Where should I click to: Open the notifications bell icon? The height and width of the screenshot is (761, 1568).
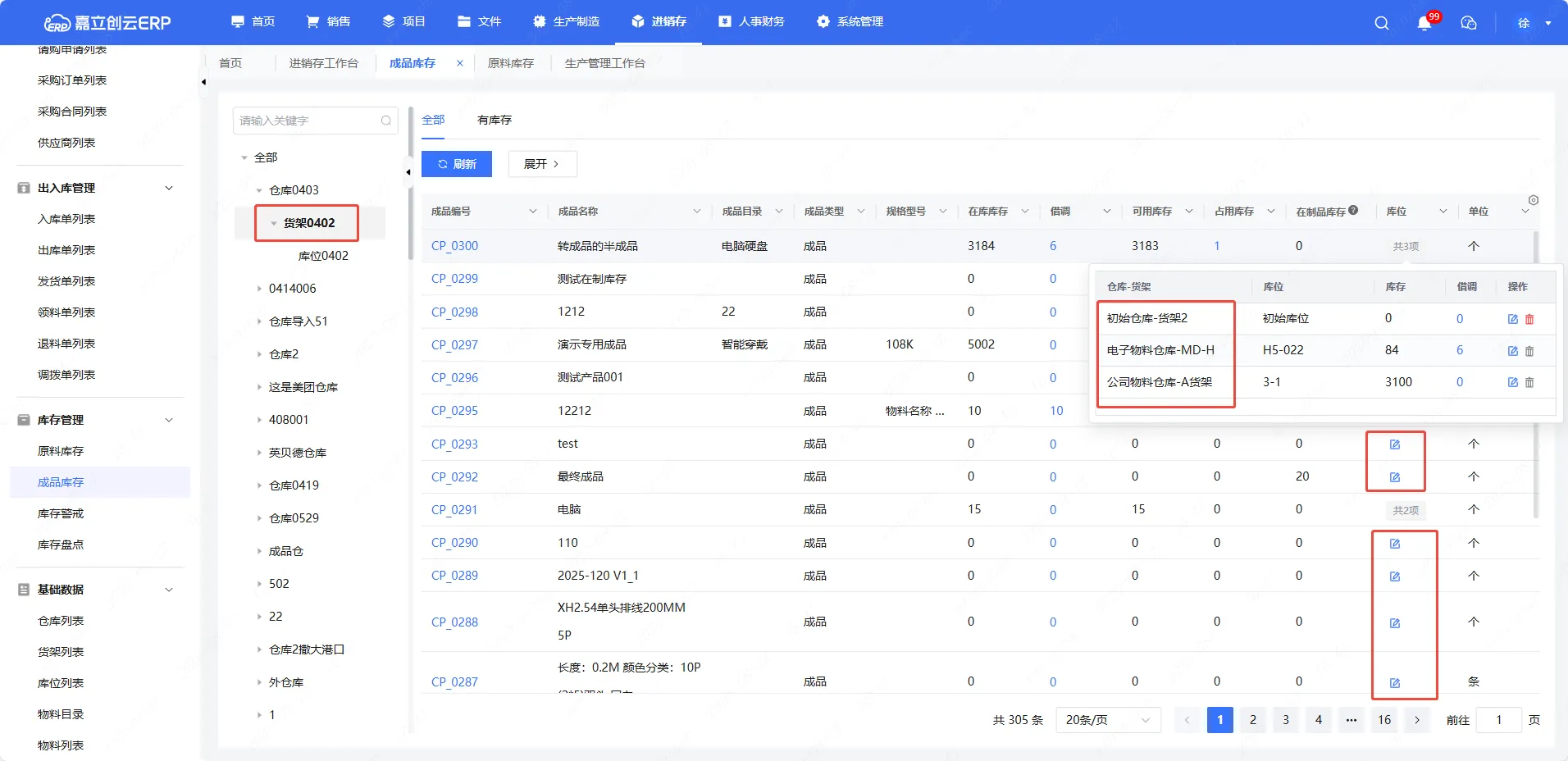pos(1424,23)
